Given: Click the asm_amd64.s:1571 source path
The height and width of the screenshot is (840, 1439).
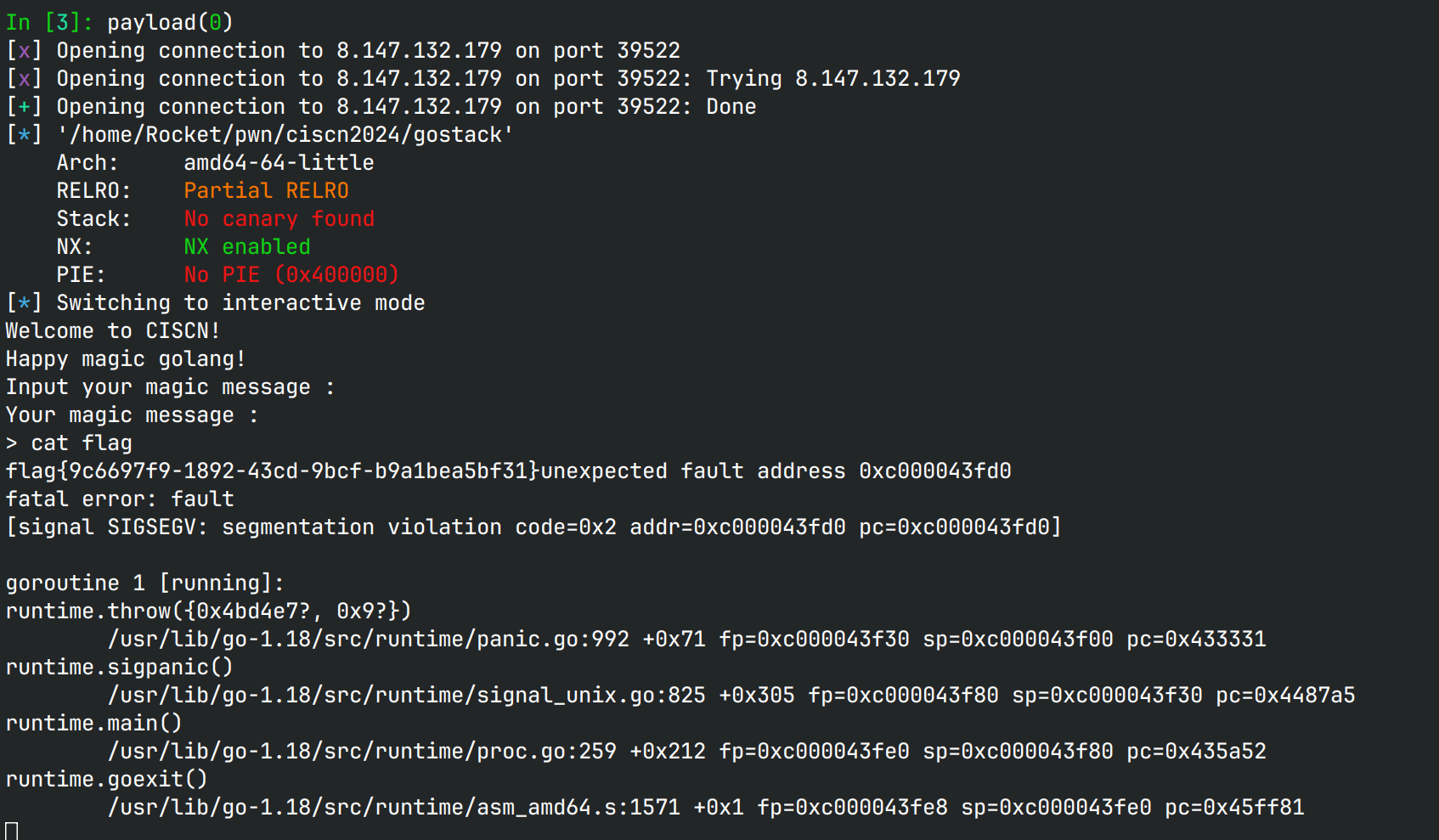Looking at the screenshot, I should [x=394, y=808].
